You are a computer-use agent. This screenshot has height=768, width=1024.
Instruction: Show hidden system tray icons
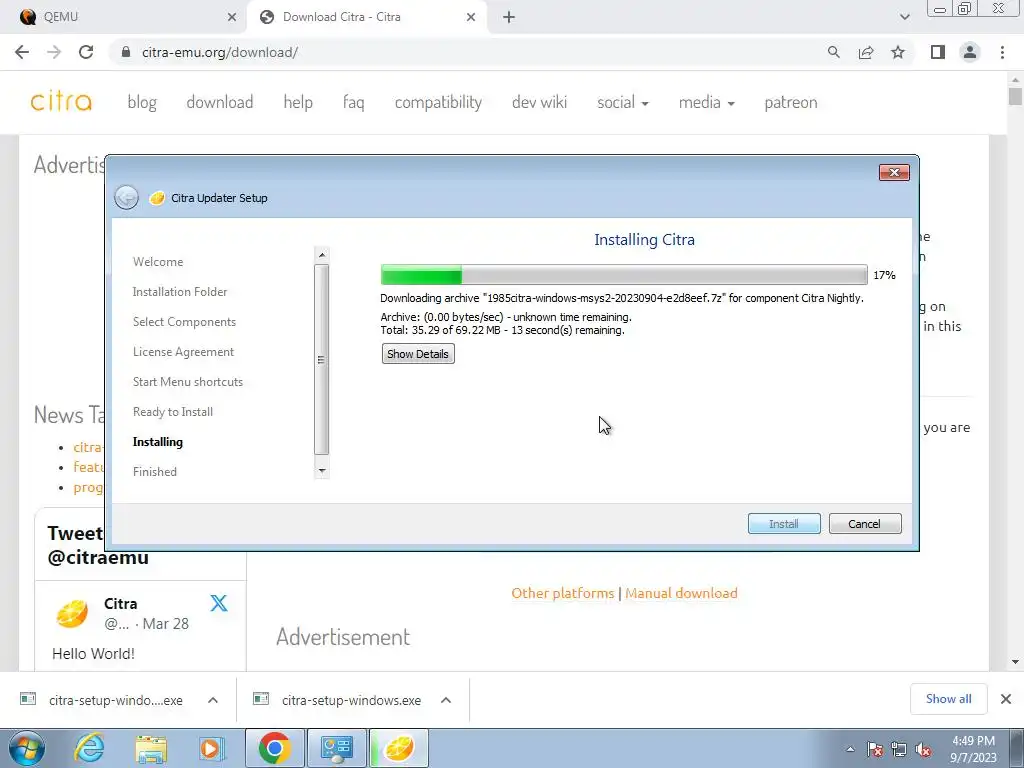(850, 749)
